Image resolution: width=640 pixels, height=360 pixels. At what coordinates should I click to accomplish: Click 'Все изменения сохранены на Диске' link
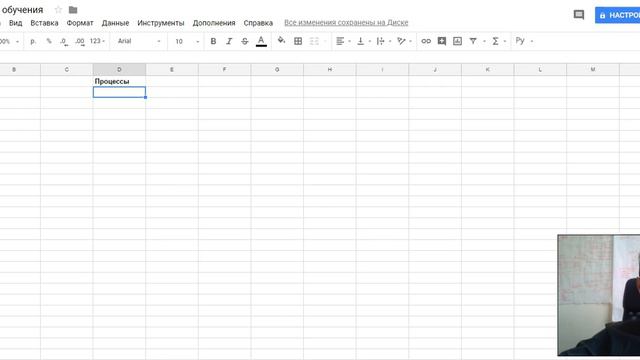[346, 22]
